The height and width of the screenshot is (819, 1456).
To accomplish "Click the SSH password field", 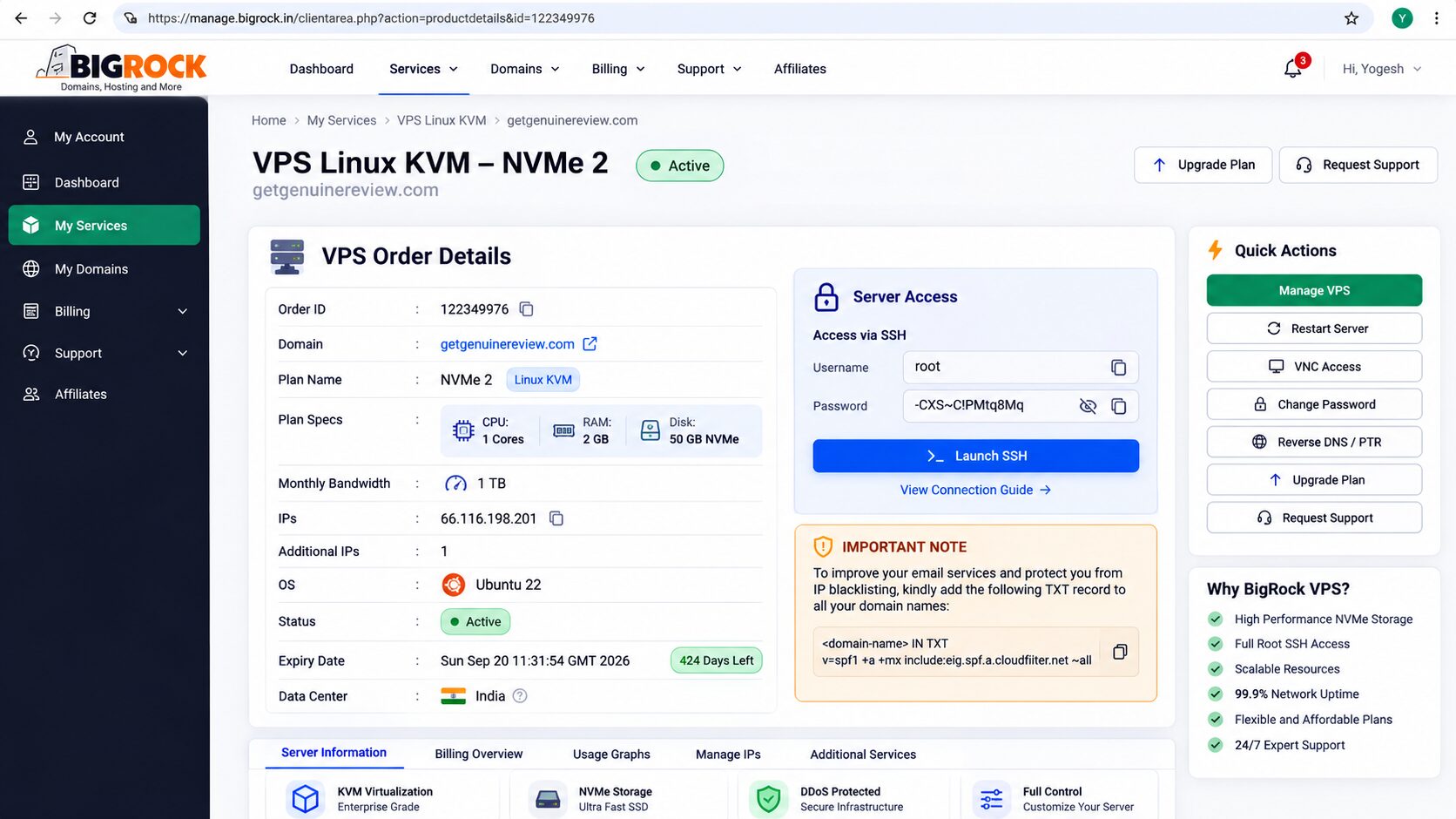I will (1021, 406).
